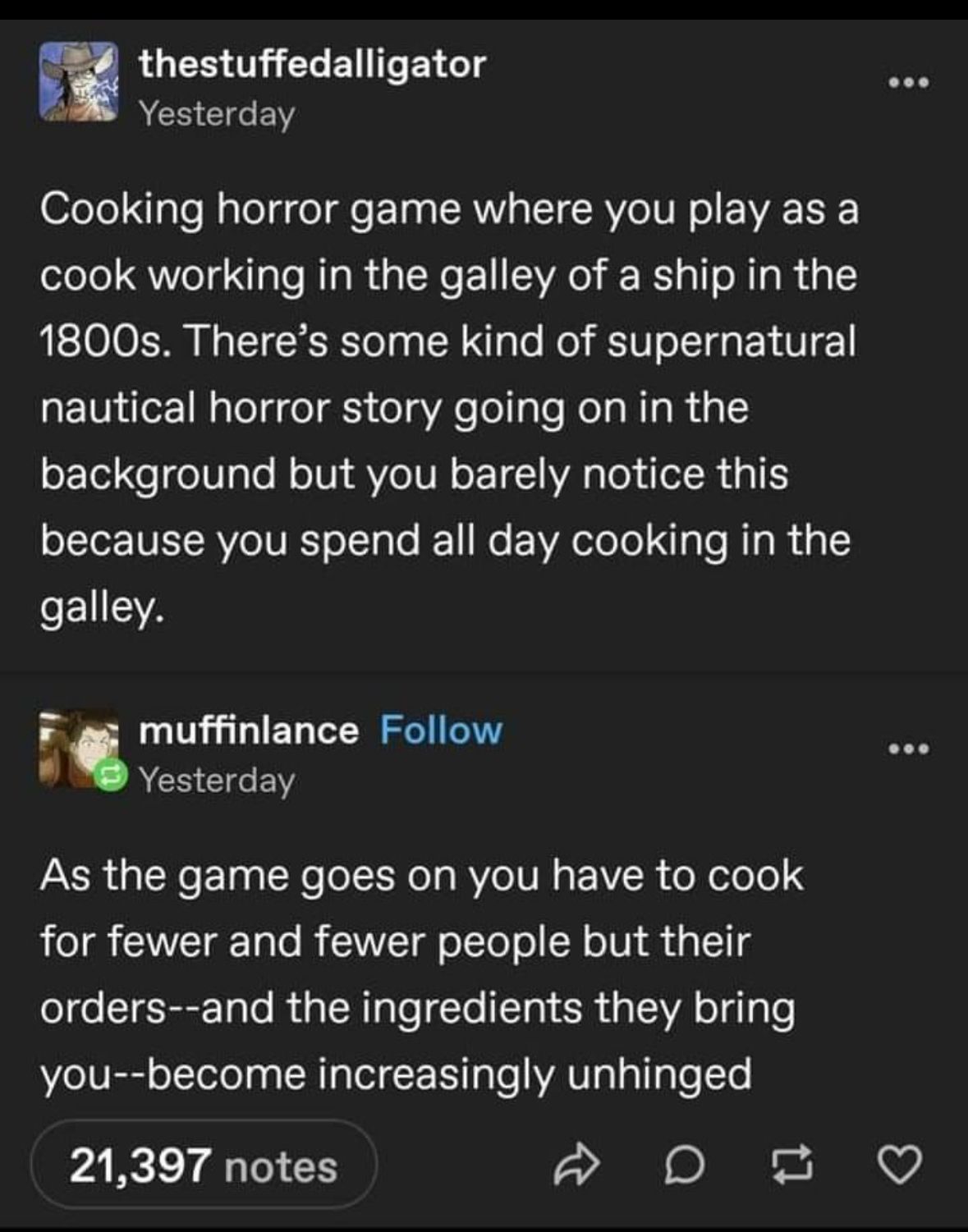Open muffinlance's blog via the username
The width and height of the screenshot is (968, 1232).
point(249,730)
